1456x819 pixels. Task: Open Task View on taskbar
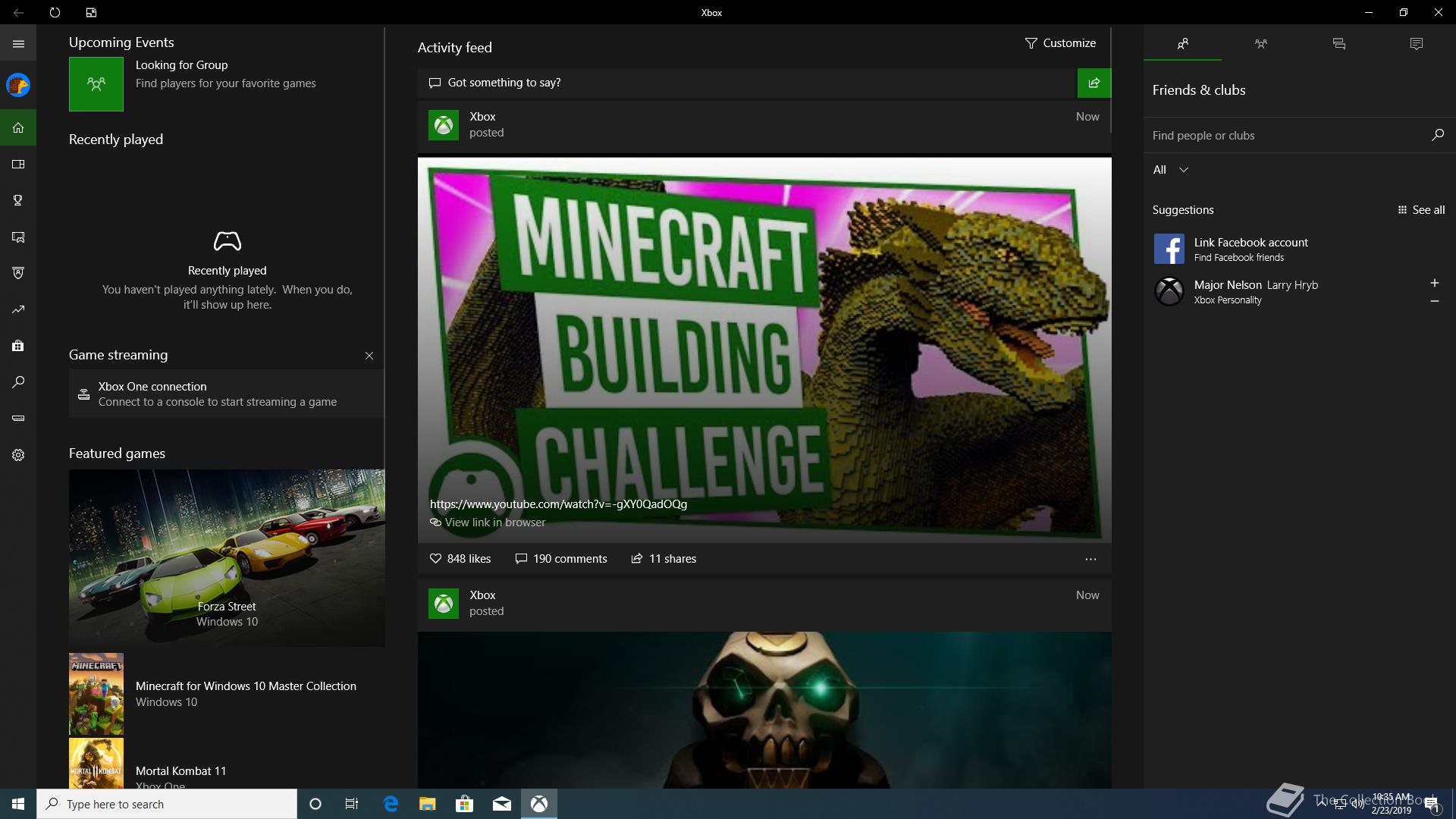click(x=352, y=804)
